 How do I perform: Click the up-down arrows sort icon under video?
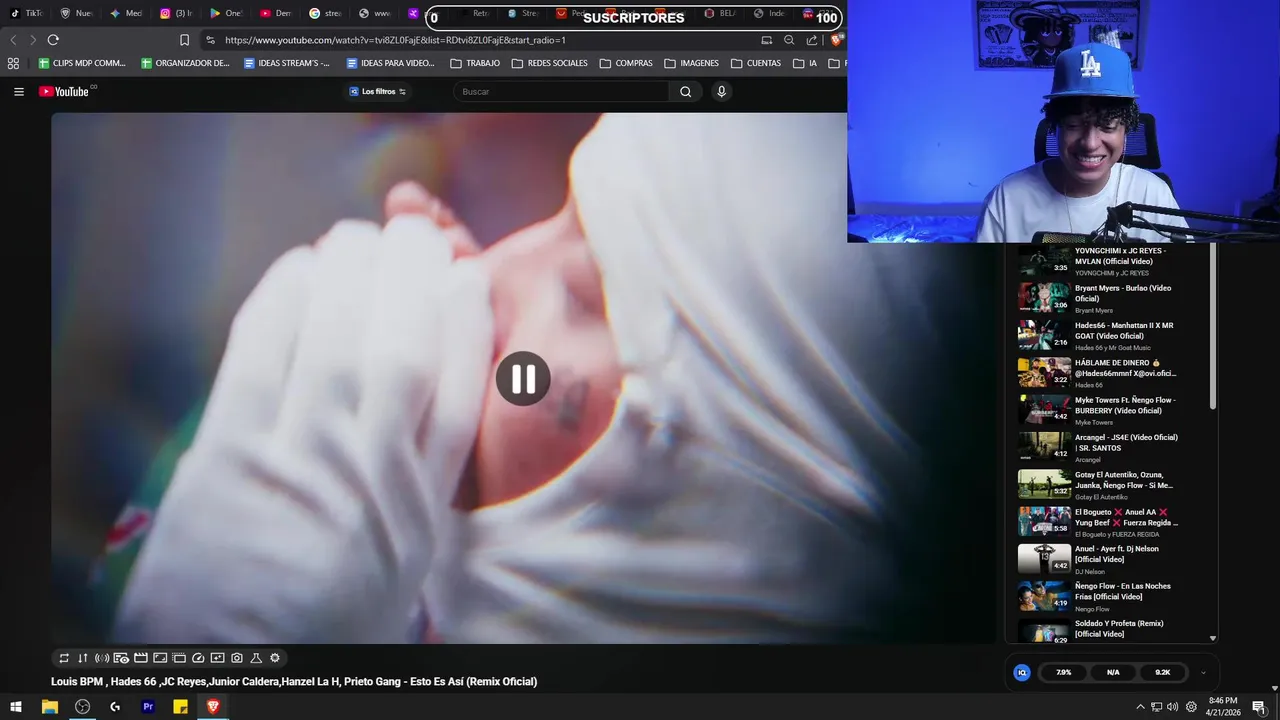coord(83,658)
